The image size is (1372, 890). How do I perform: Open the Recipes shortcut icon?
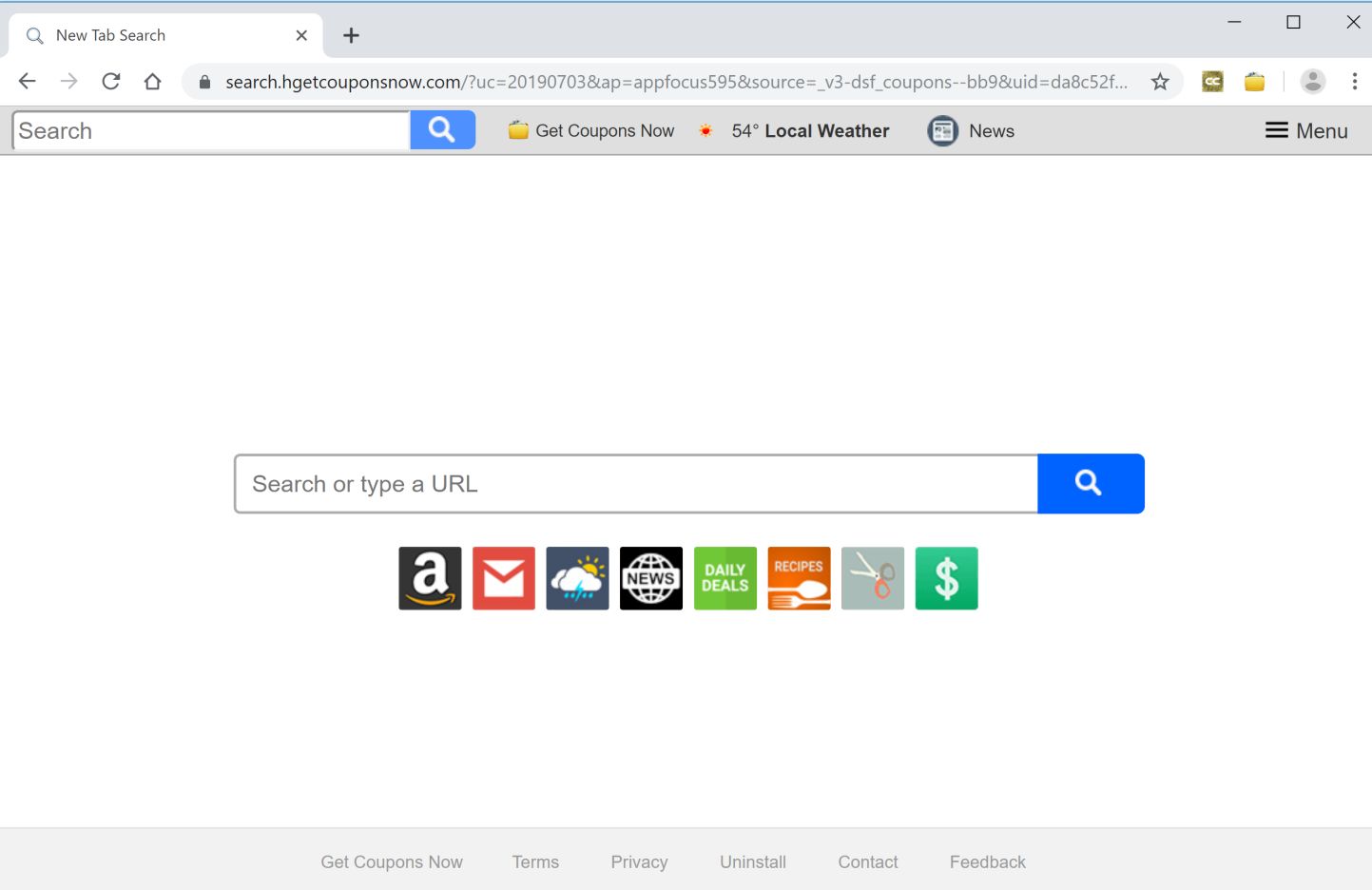(x=799, y=578)
